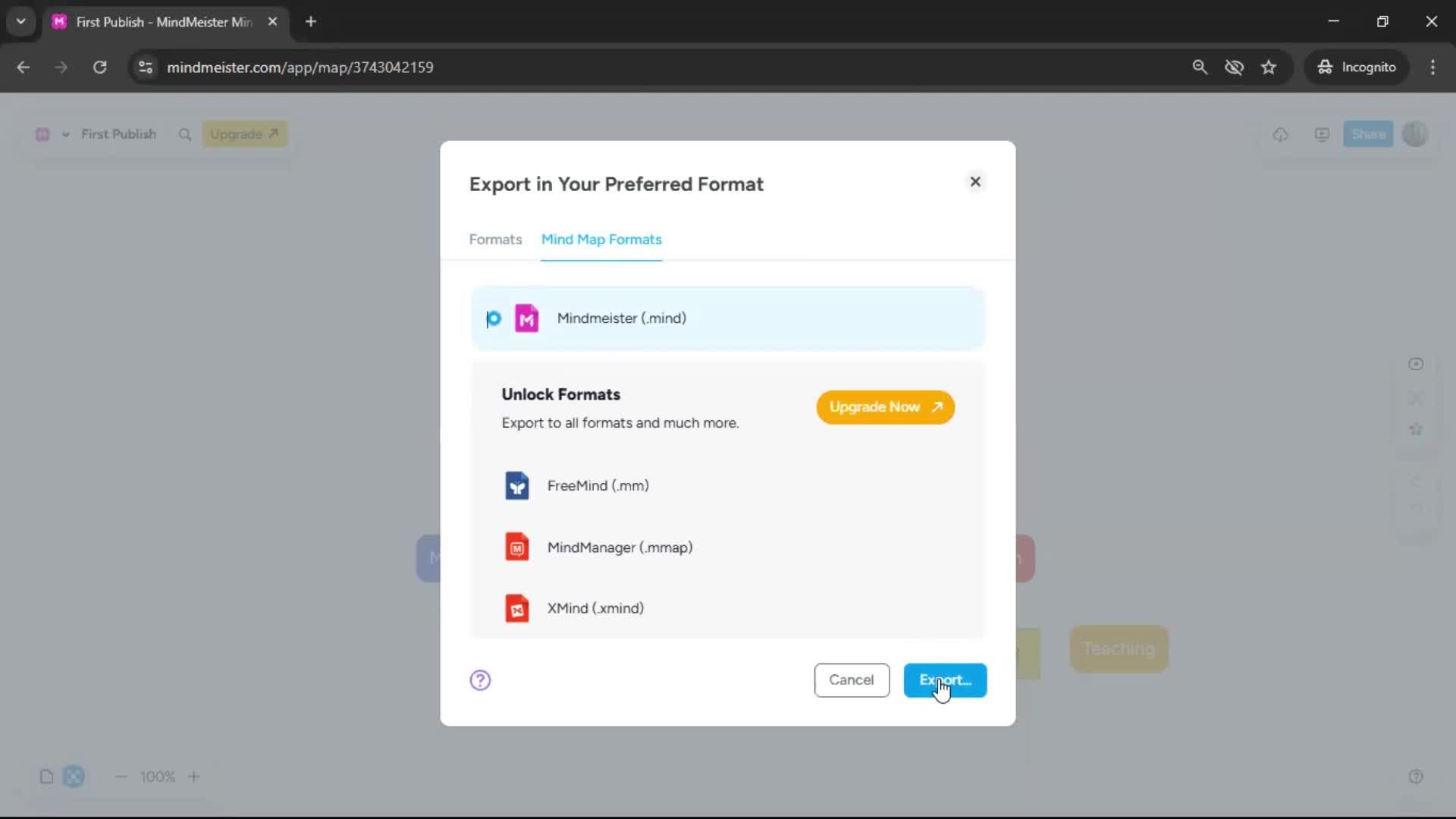Click the browser zoom magnifier icon

tap(1200, 67)
